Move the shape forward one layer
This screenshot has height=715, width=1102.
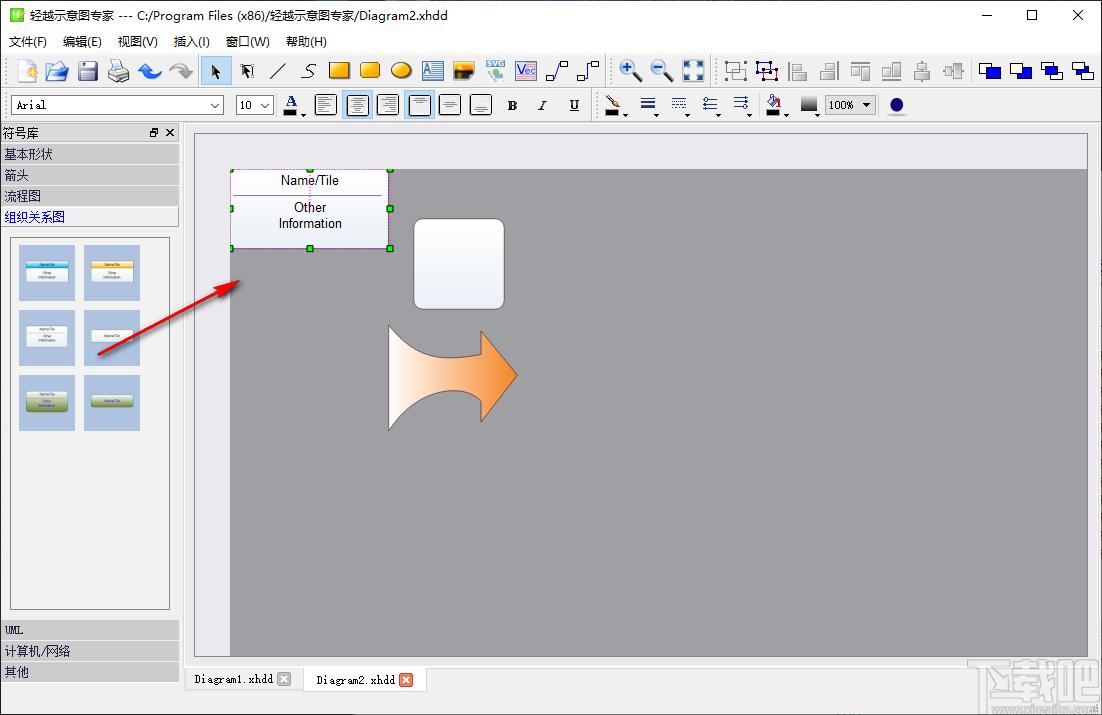point(1051,71)
